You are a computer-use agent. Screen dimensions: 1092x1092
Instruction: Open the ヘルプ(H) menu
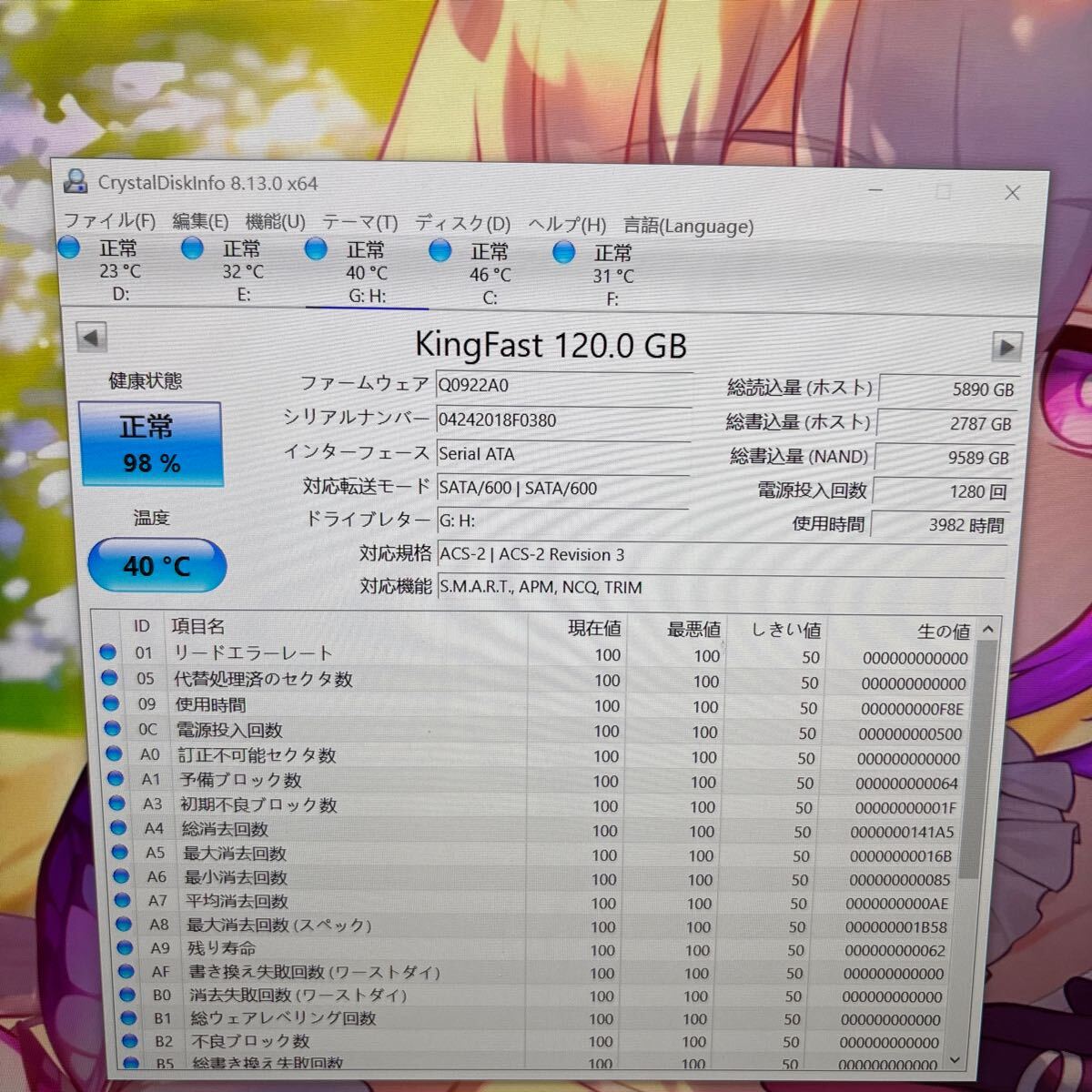click(567, 225)
